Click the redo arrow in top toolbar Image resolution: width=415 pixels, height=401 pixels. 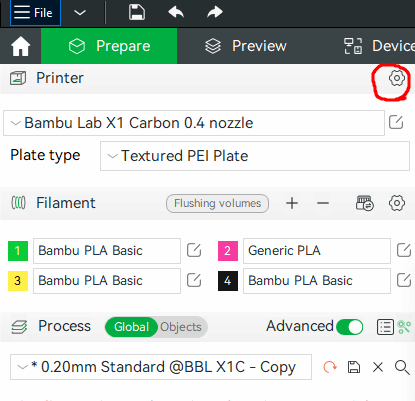coord(215,13)
